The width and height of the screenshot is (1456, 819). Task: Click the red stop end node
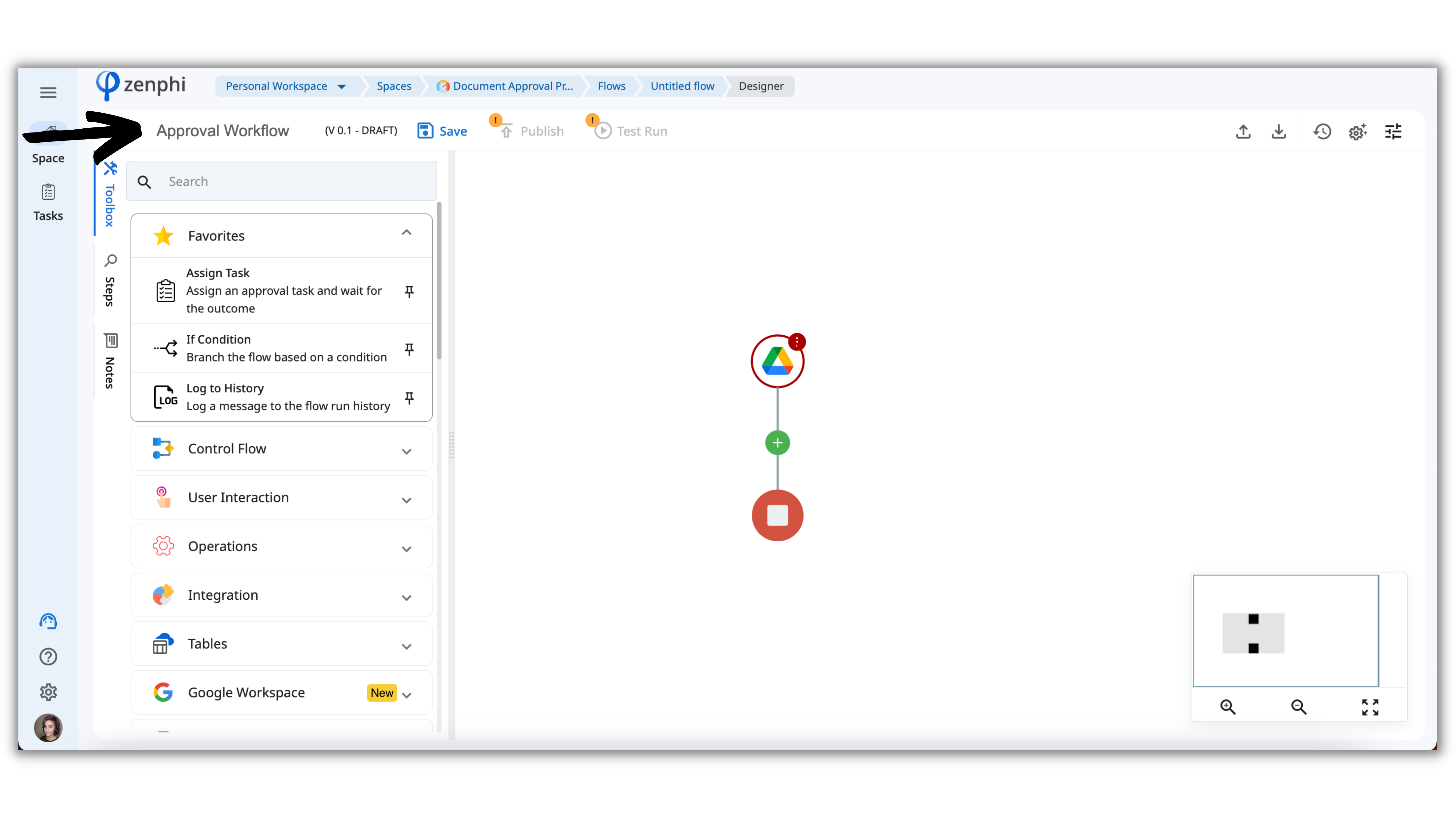pos(777,515)
